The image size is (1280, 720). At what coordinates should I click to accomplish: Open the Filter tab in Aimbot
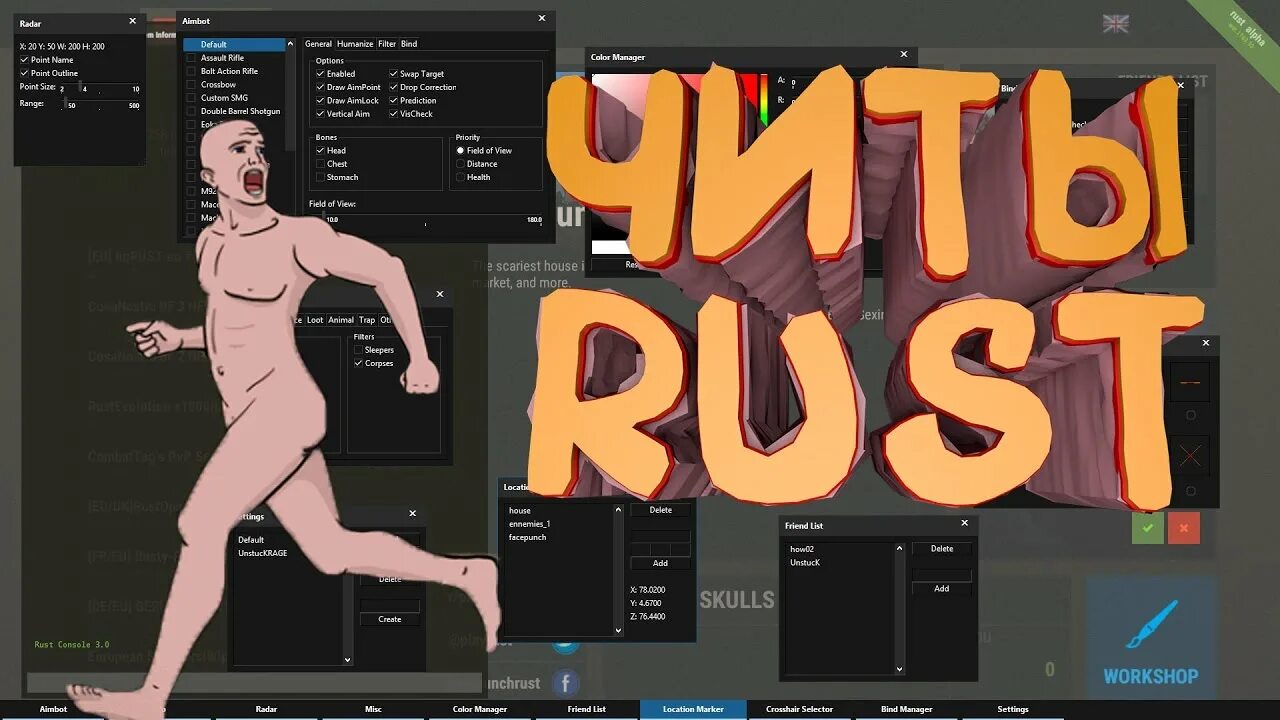(x=387, y=44)
